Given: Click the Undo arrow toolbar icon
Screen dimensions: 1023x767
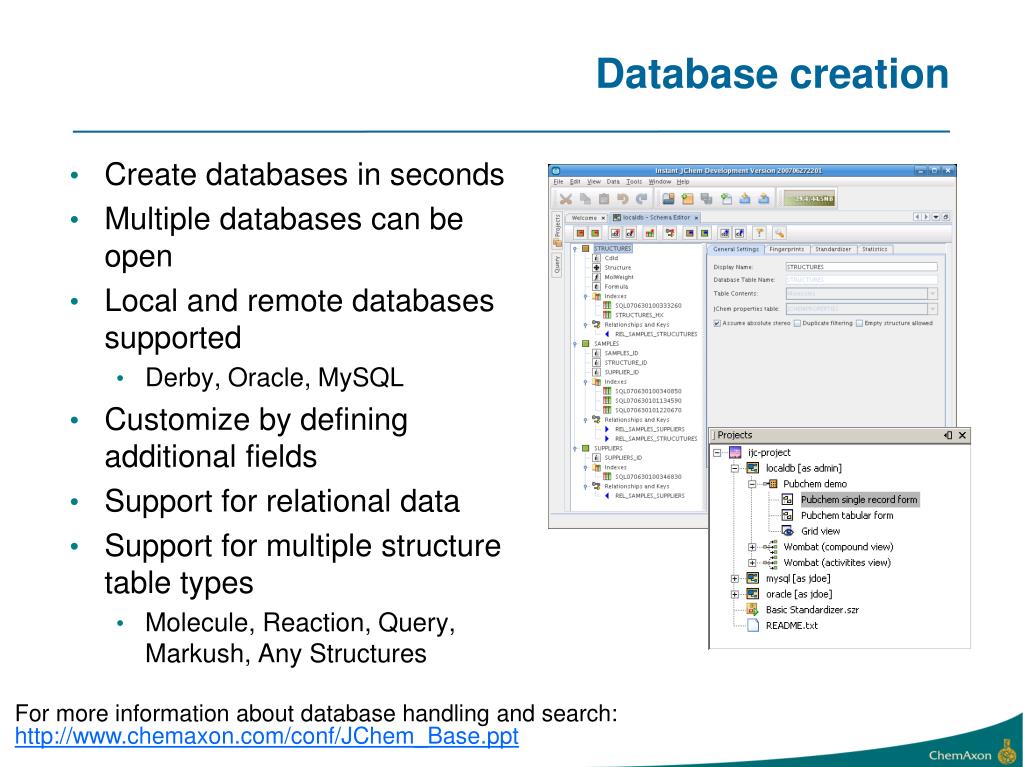Looking at the screenshot, I should click(623, 199).
